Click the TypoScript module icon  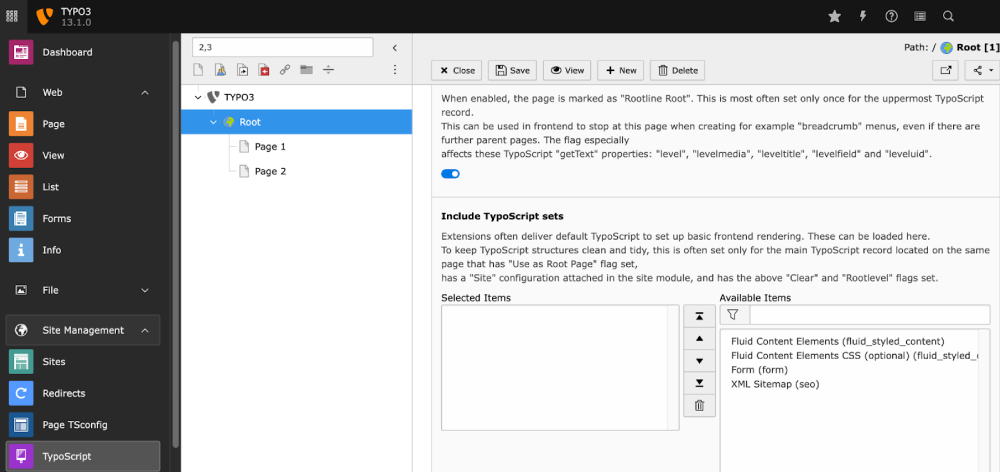pyautogui.click(x=21, y=457)
